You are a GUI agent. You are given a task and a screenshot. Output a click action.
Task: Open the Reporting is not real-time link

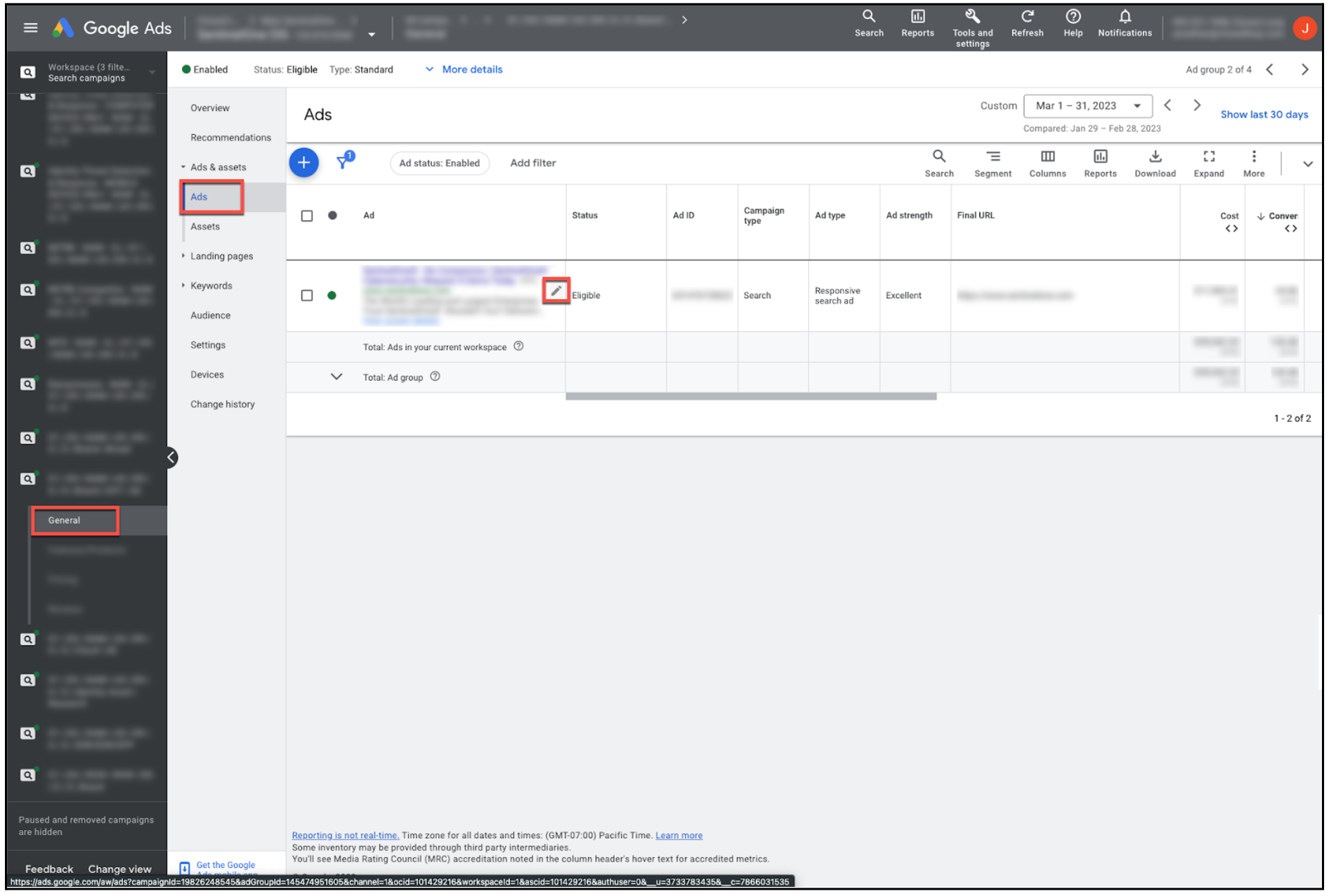tap(345, 835)
